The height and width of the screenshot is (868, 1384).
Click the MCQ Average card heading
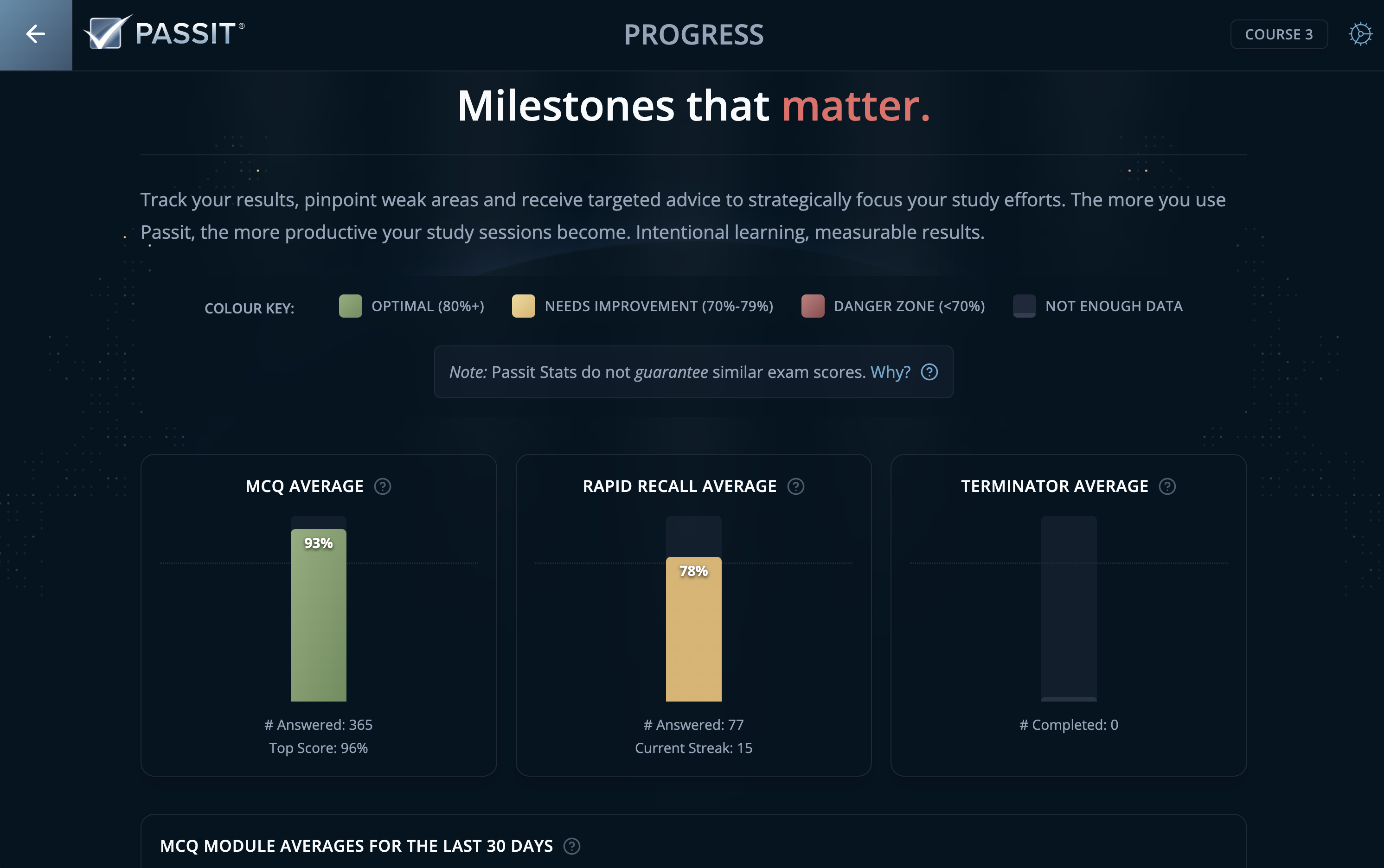click(x=304, y=487)
